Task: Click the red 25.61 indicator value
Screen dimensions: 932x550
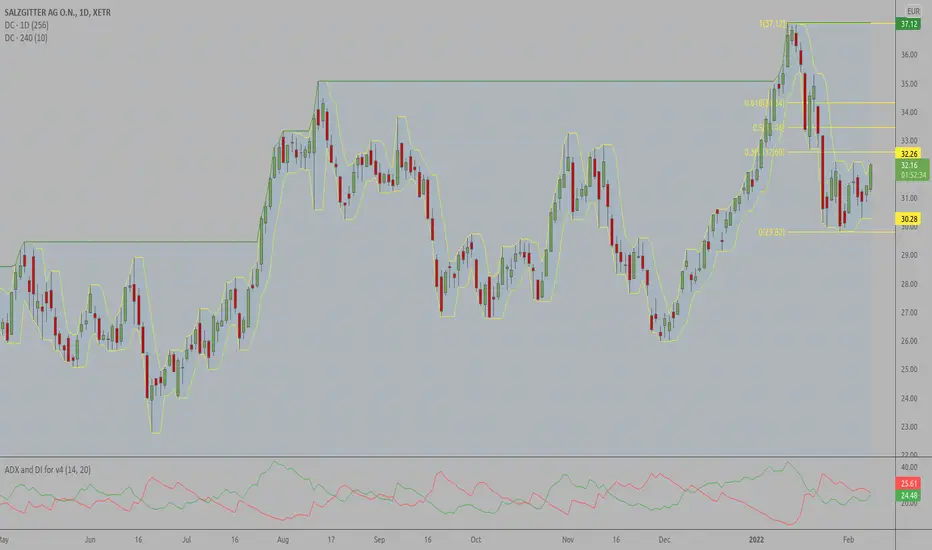Action: point(909,483)
